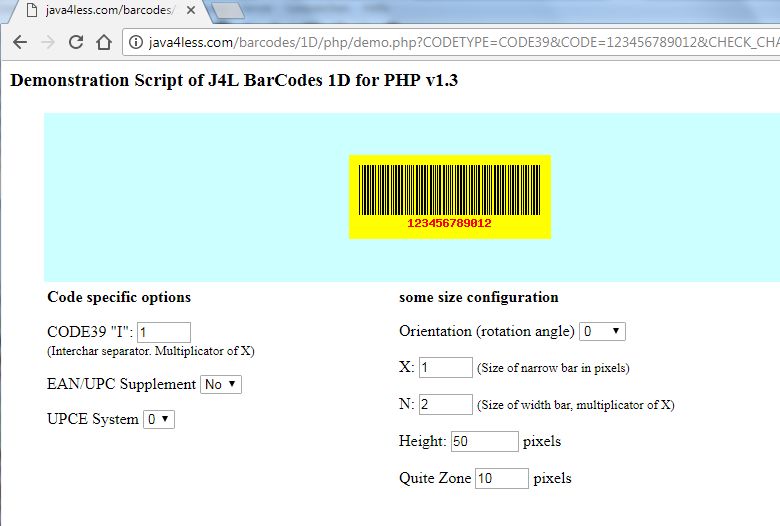
Task: Open the UPCE System dropdown
Action: [x=159, y=419]
